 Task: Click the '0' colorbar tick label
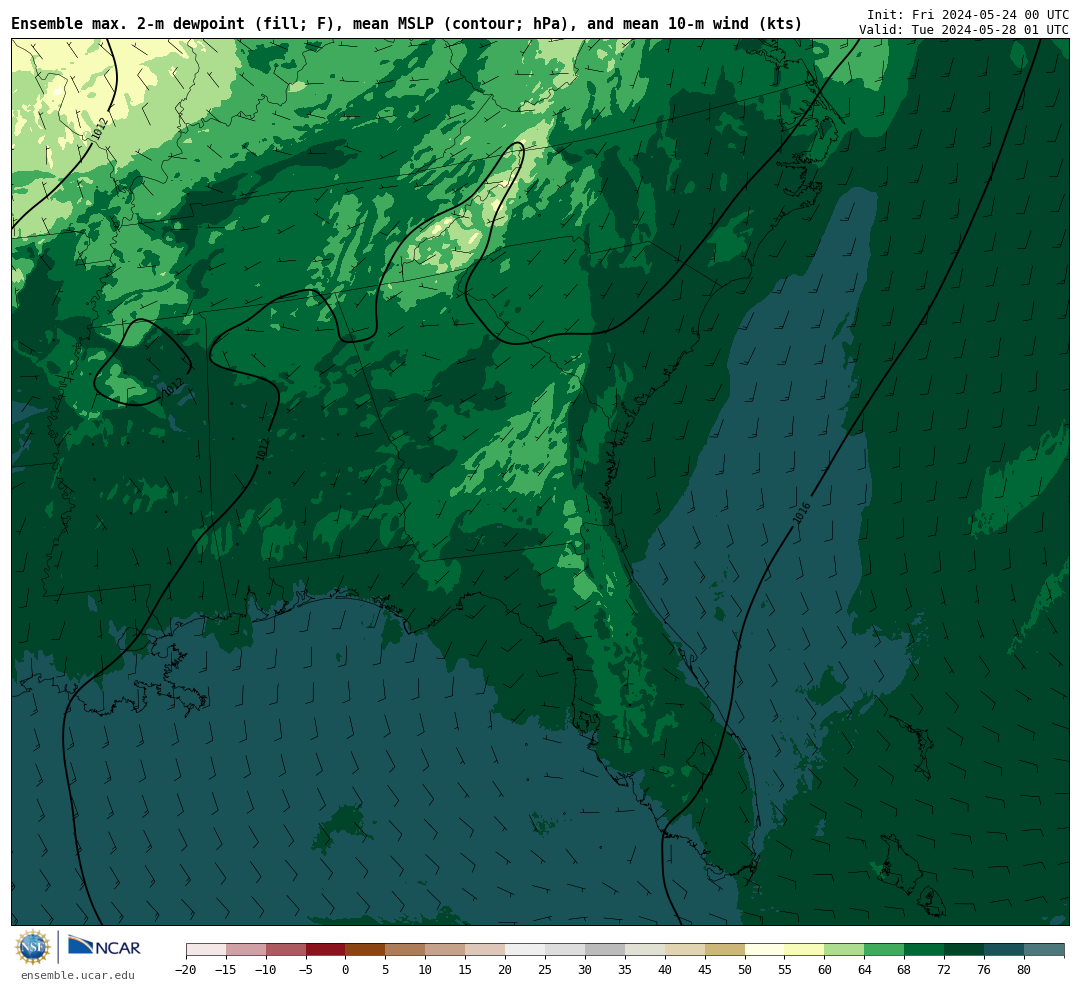pos(346,970)
